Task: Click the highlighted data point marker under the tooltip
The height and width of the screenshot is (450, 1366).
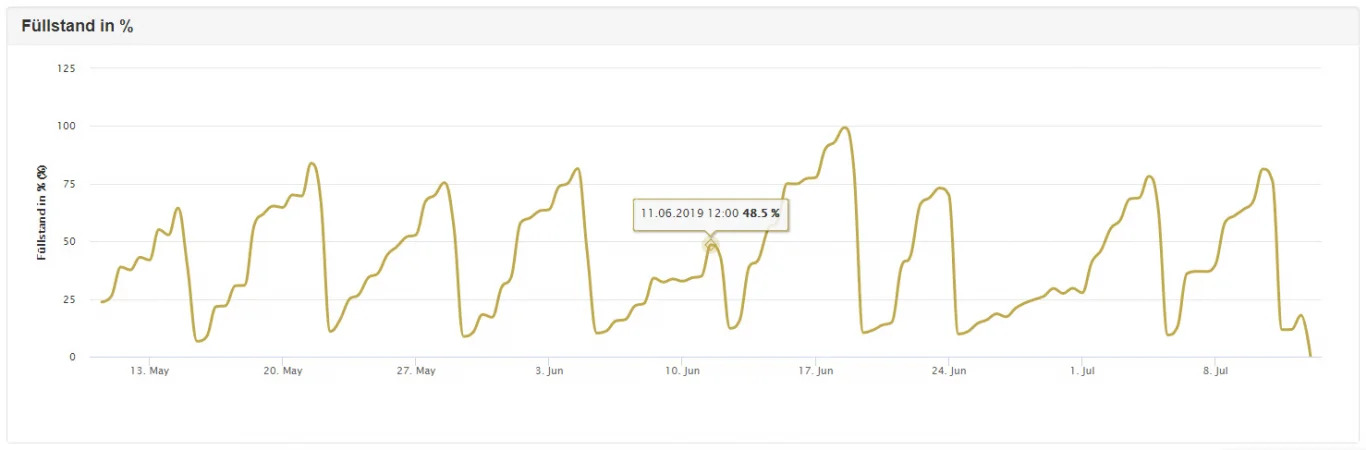Action: [x=711, y=244]
